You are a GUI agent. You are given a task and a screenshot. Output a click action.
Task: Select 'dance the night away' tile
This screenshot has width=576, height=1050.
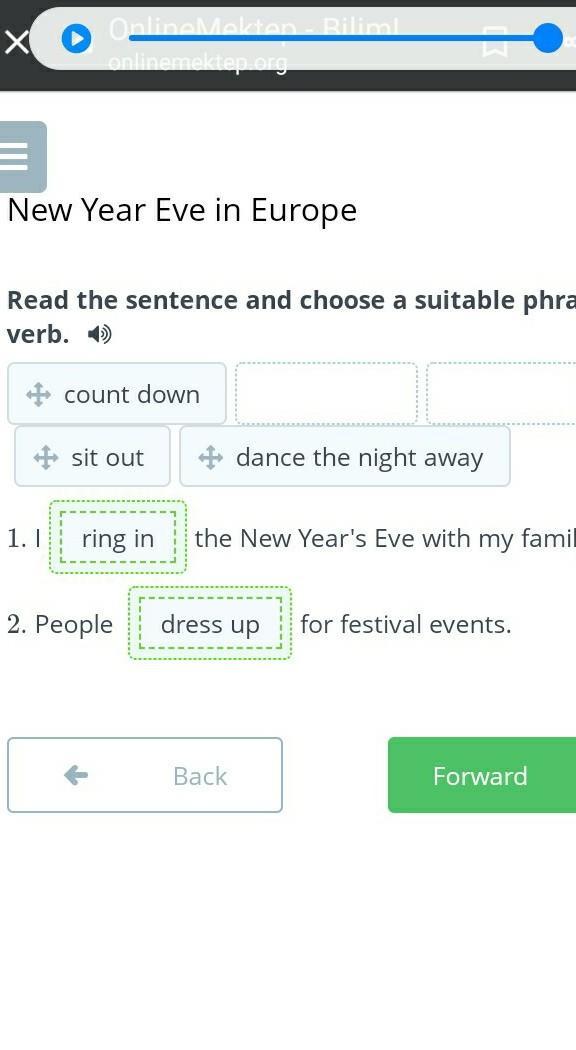[x=345, y=457]
